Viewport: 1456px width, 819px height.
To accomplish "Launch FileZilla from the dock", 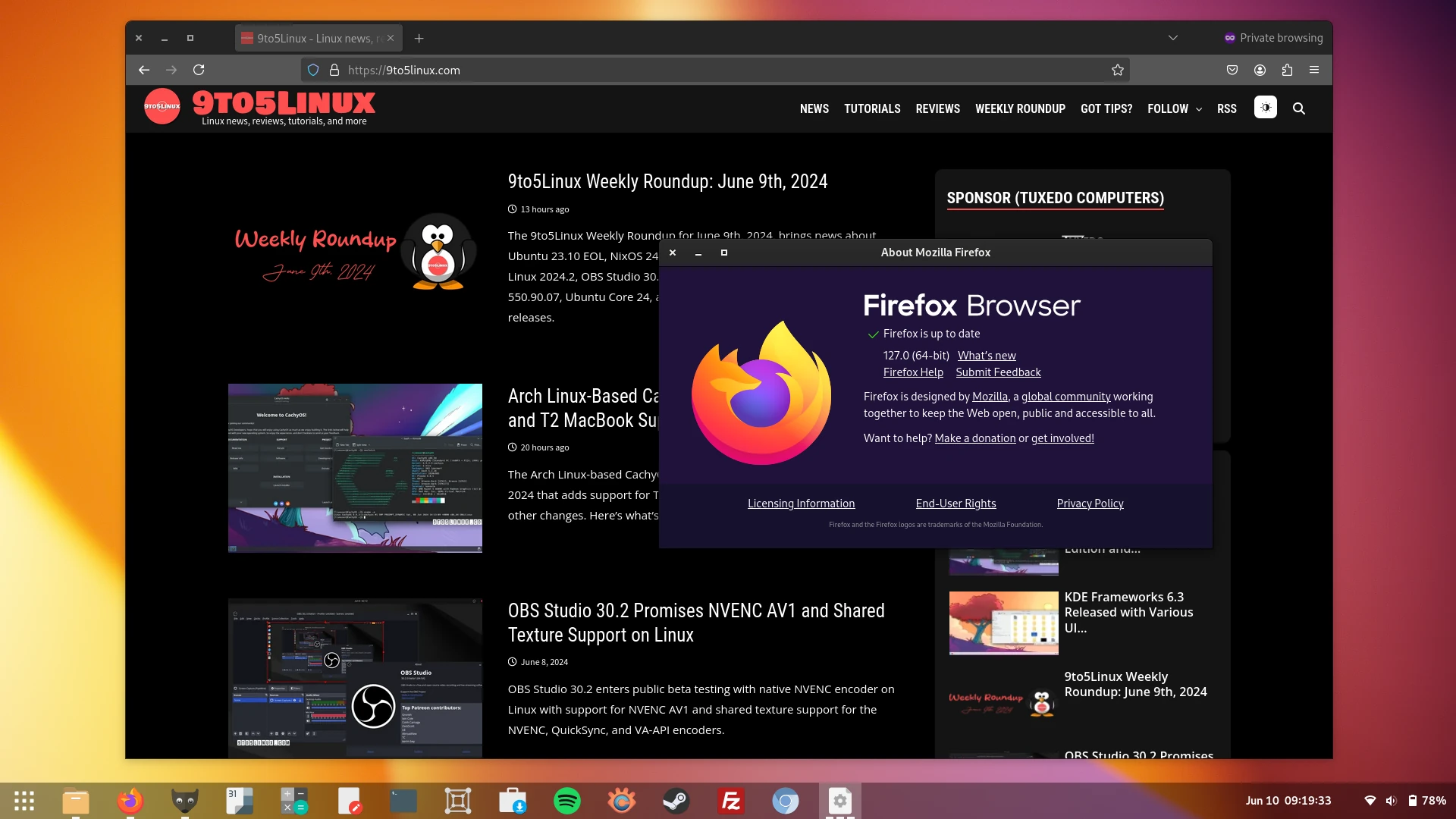I will [731, 801].
